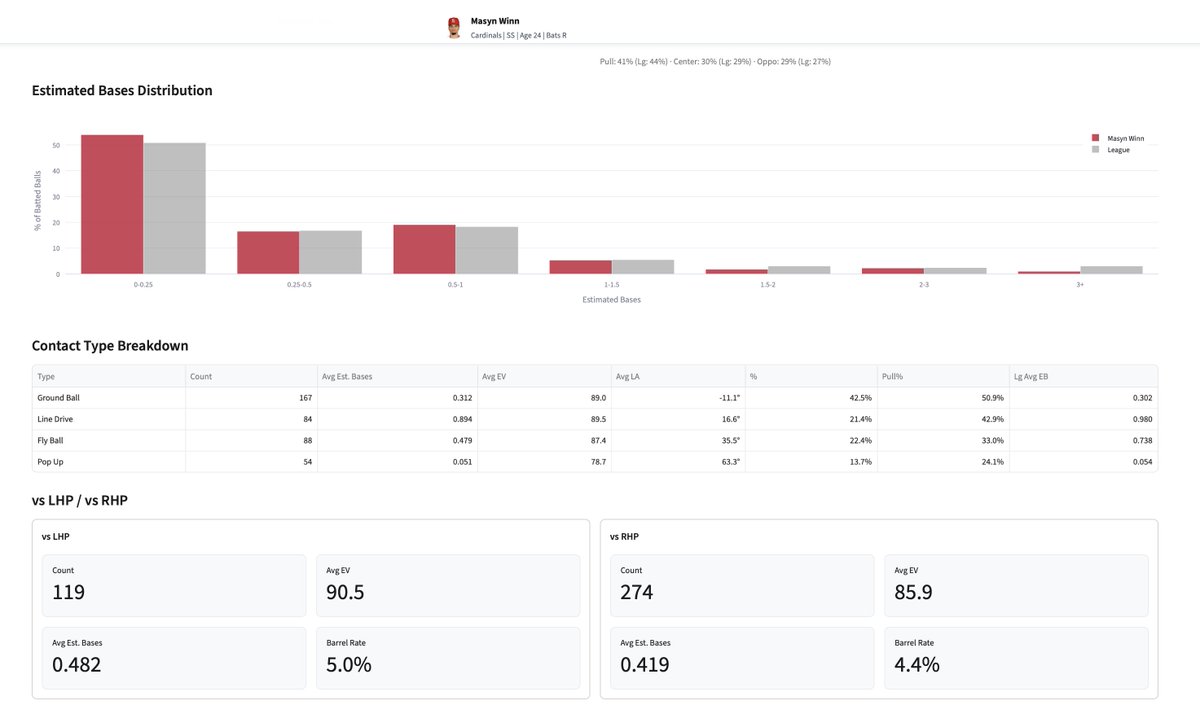
Task: Click Pop Up Avg LA value 63.3°
Action: pos(729,461)
